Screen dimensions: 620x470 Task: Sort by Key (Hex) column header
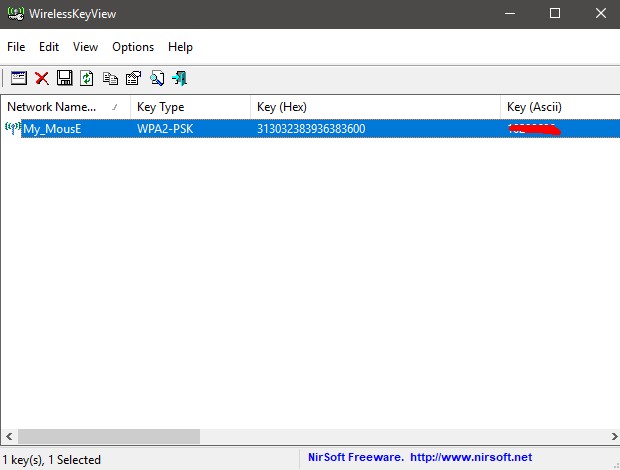point(375,107)
